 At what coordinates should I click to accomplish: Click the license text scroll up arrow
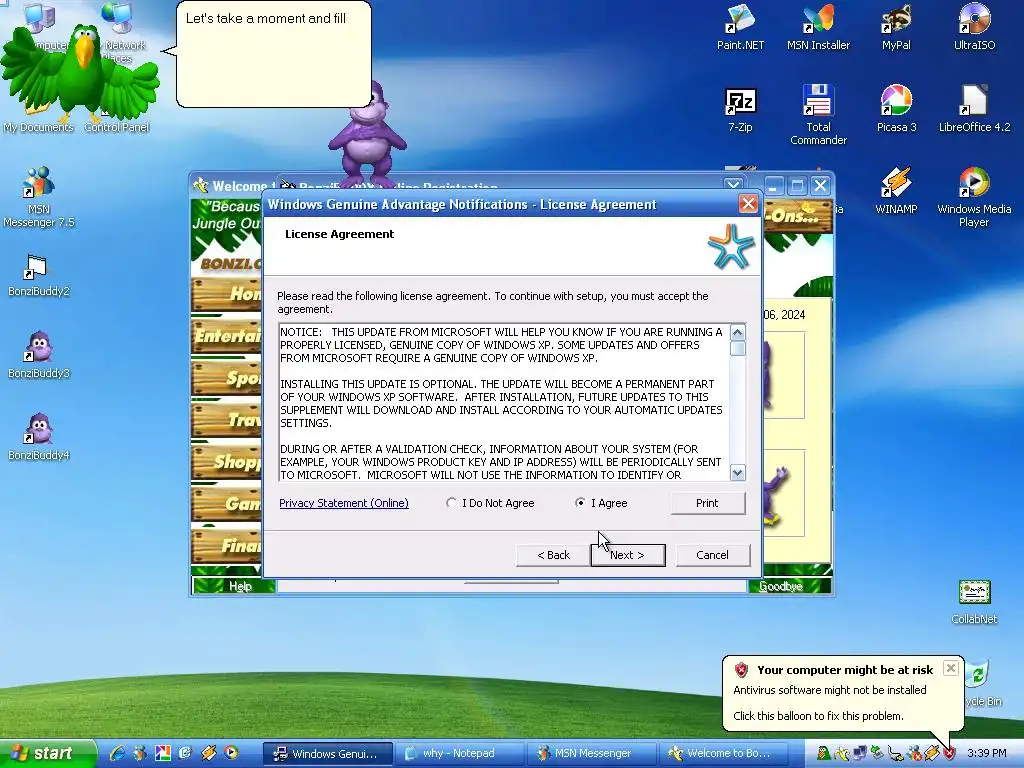737,332
